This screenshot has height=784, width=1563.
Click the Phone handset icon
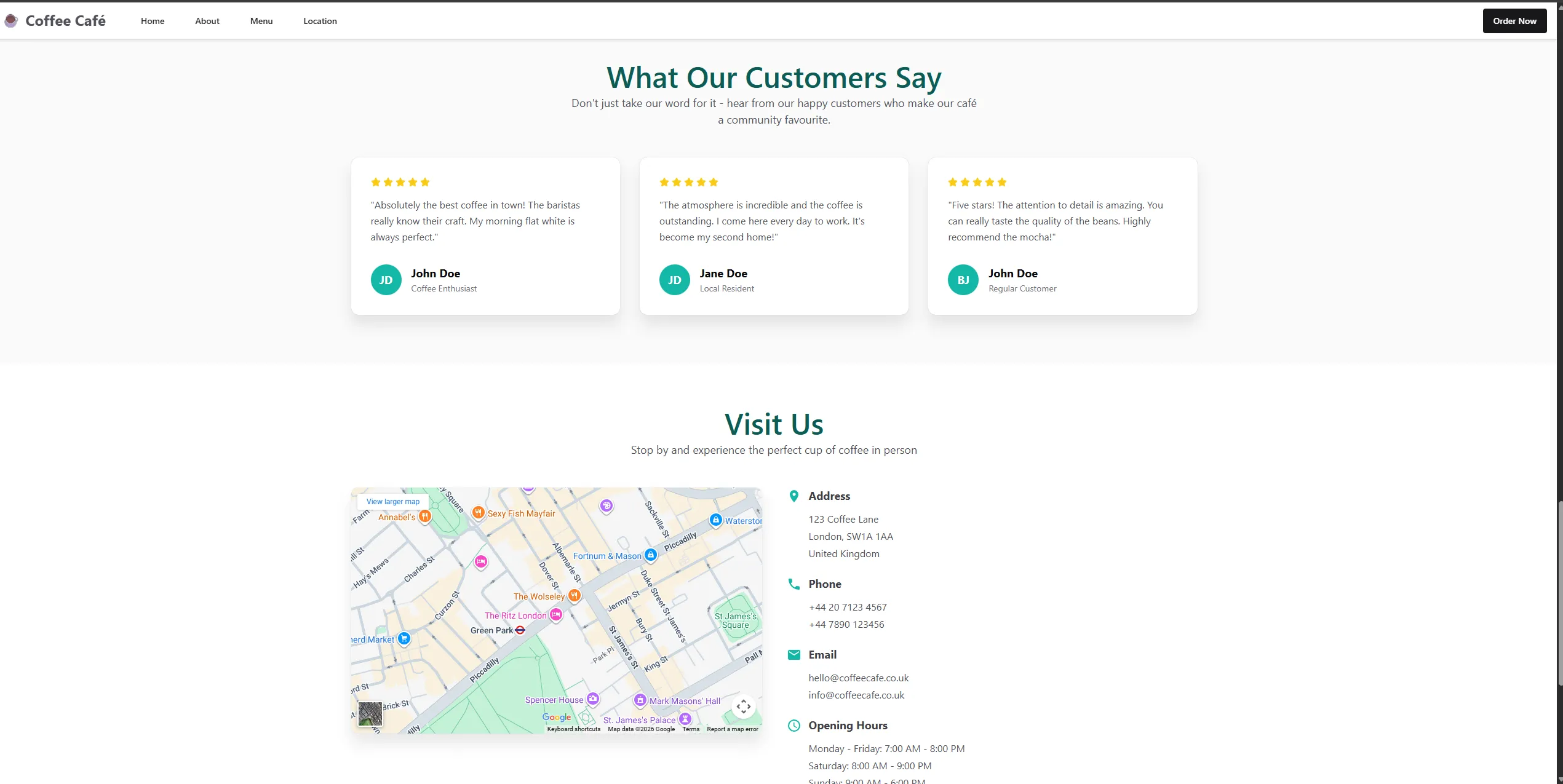tap(793, 584)
